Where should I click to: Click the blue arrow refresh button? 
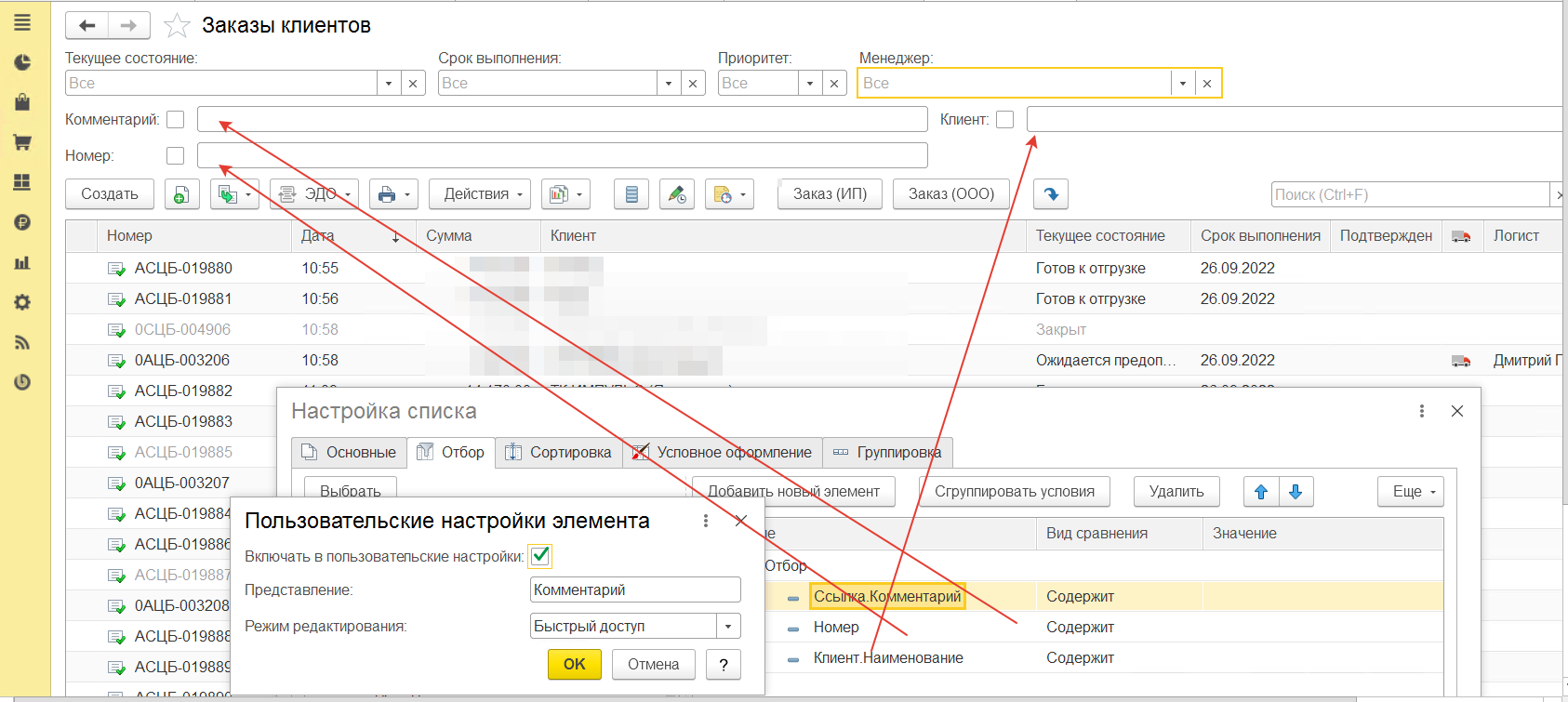tap(1051, 194)
